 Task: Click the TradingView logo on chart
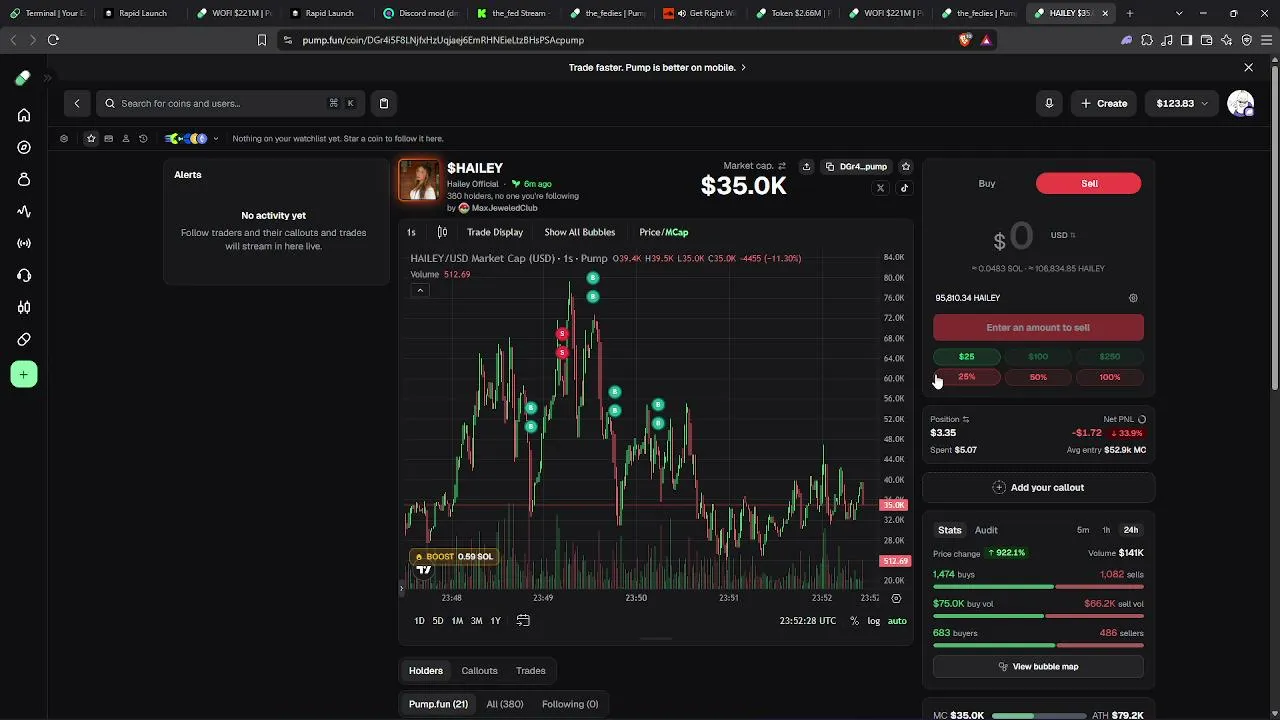pos(424,570)
